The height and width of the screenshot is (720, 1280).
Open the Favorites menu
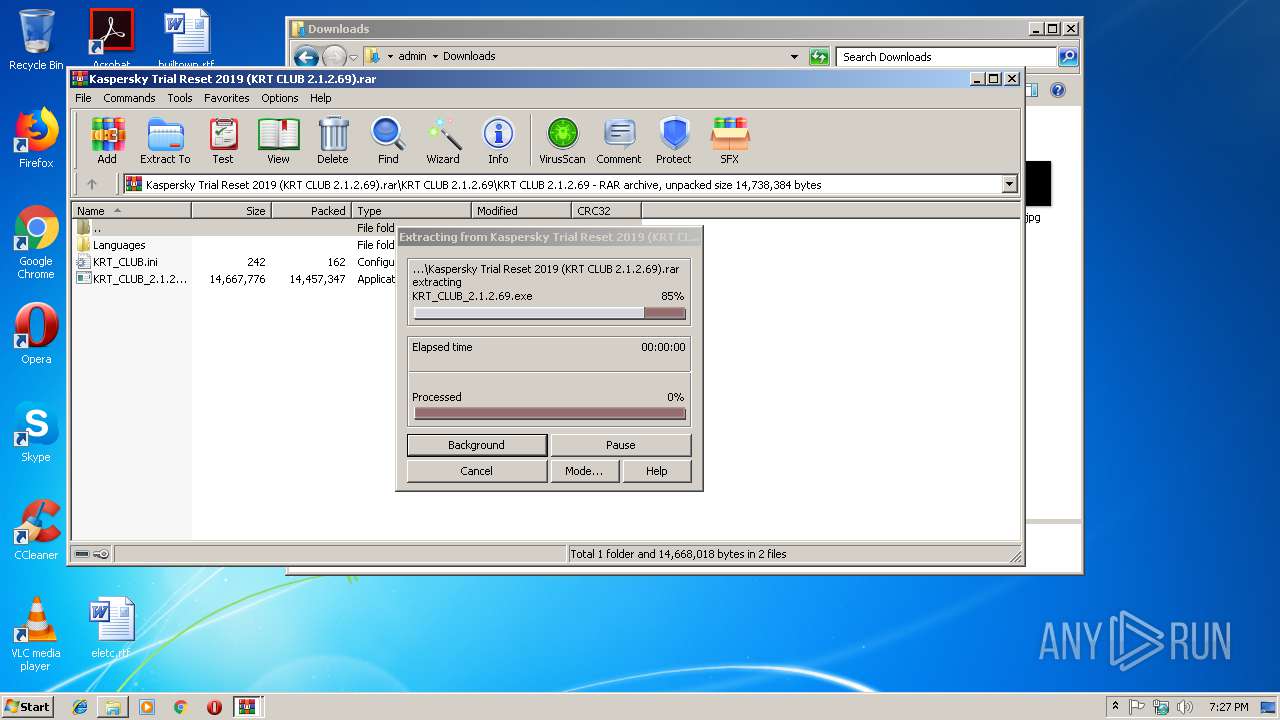click(227, 98)
